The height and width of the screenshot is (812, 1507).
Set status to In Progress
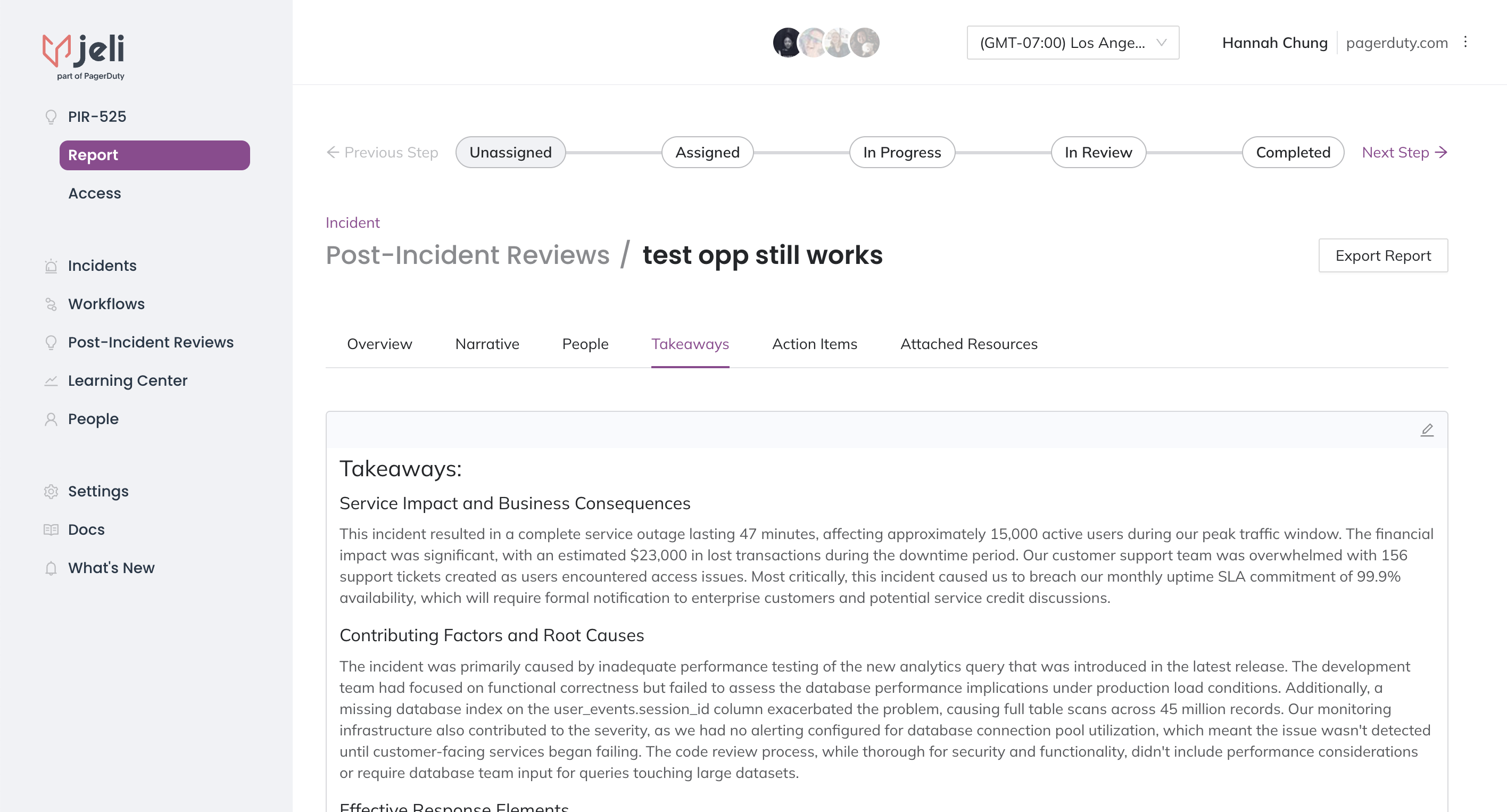tap(902, 153)
